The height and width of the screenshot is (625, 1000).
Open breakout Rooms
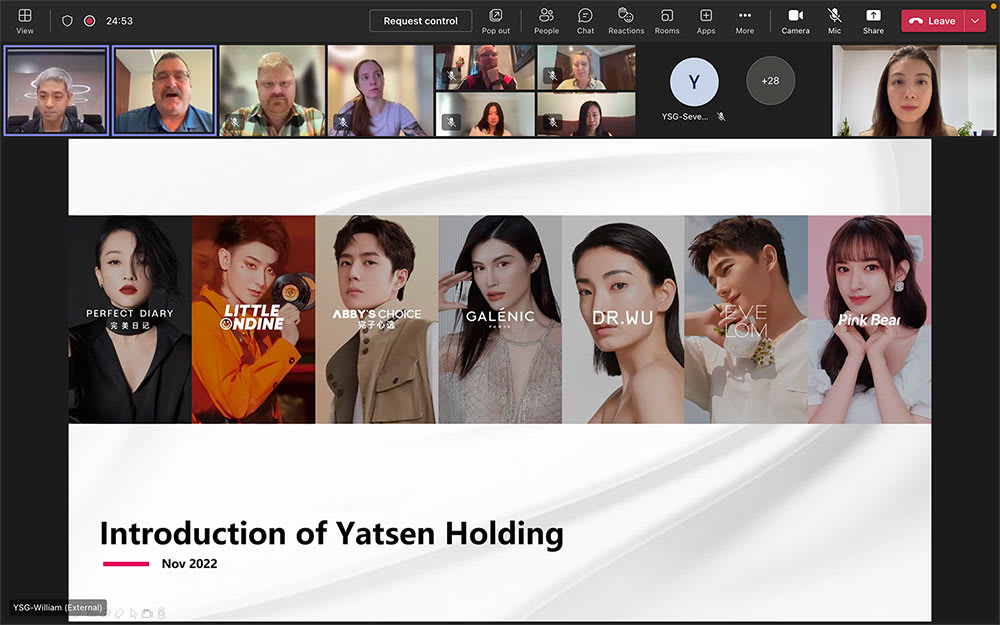pyautogui.click(x=667, y=20)
